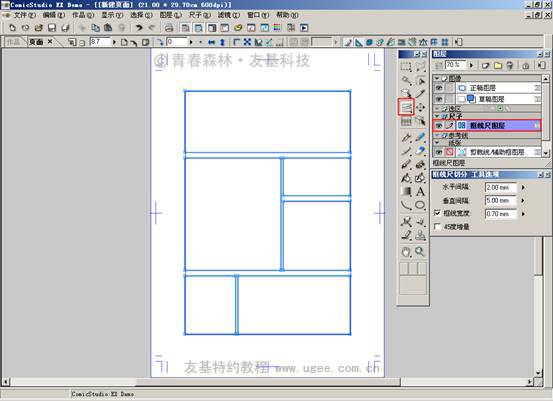Open the zoom 8.7 percent arrow
The height and width of the screenshot is (401, 553).
pyautogui.click(x=114, y=42)
